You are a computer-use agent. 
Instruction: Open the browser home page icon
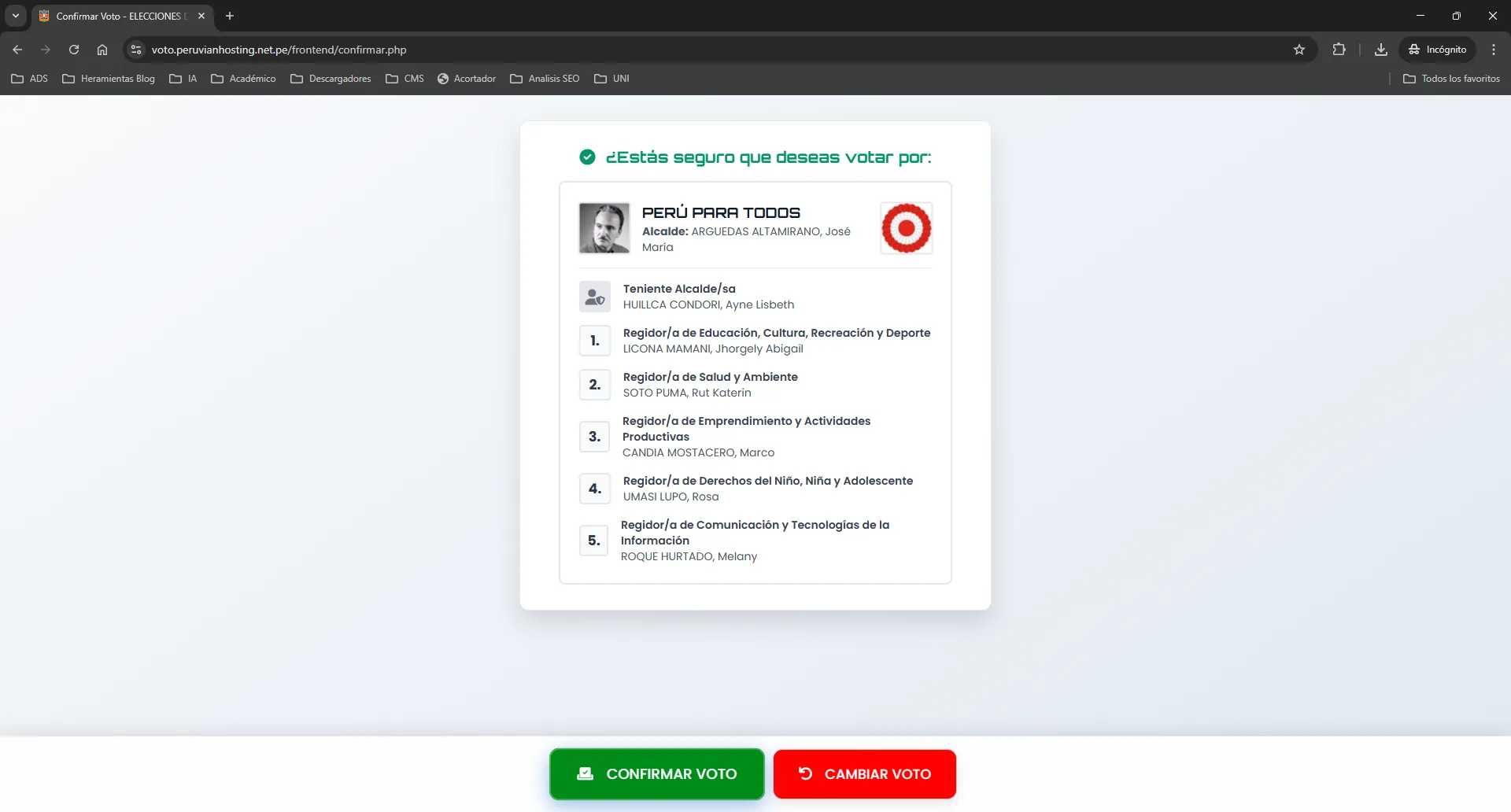(x=102, y=50)
